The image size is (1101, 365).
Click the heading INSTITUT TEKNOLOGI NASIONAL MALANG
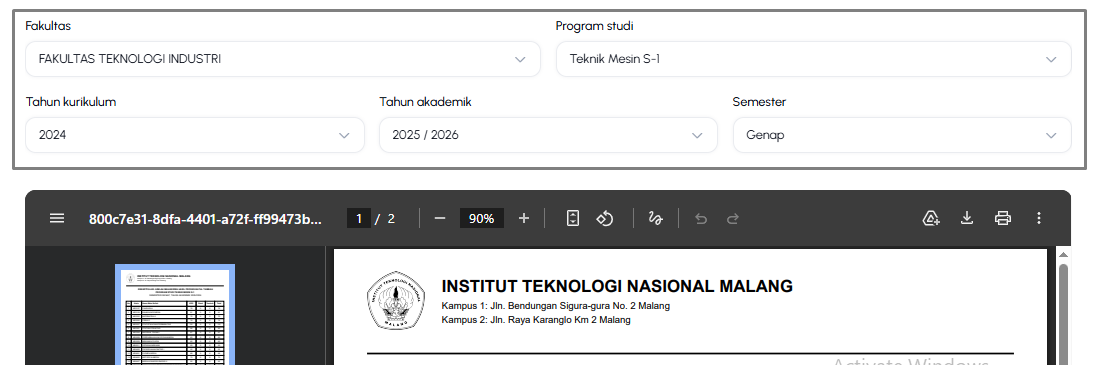pos(617,286)
